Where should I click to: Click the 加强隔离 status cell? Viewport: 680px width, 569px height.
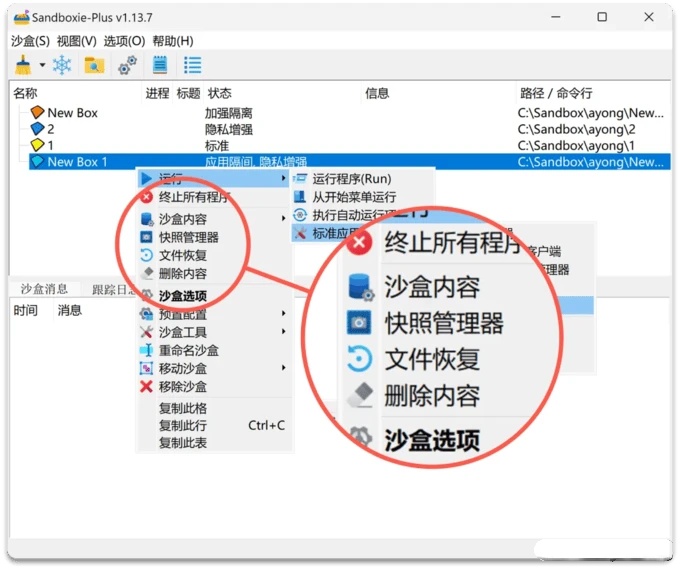229,113
